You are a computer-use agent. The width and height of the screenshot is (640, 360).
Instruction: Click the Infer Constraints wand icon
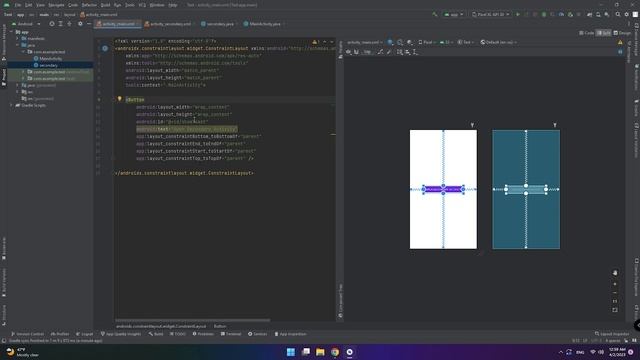[x=389, y=52]
